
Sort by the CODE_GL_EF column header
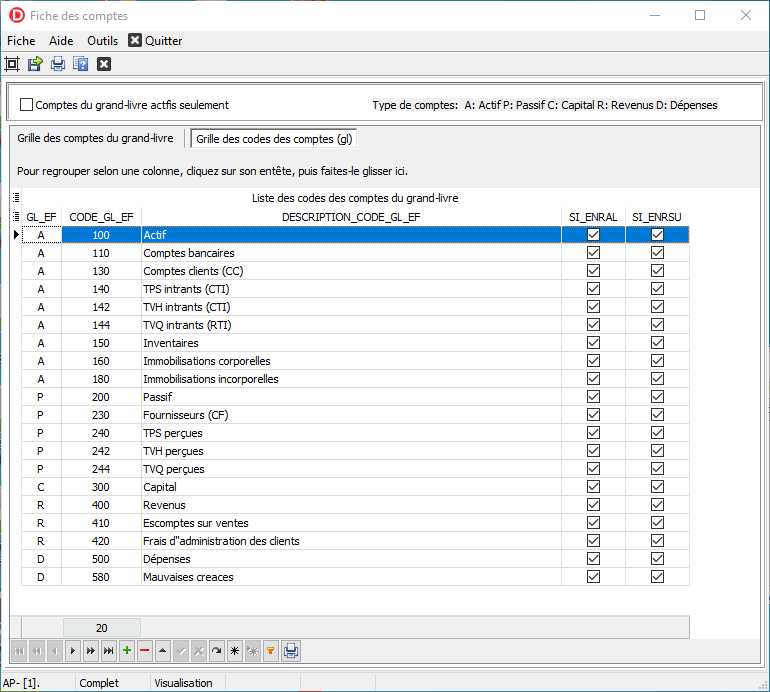101,217
